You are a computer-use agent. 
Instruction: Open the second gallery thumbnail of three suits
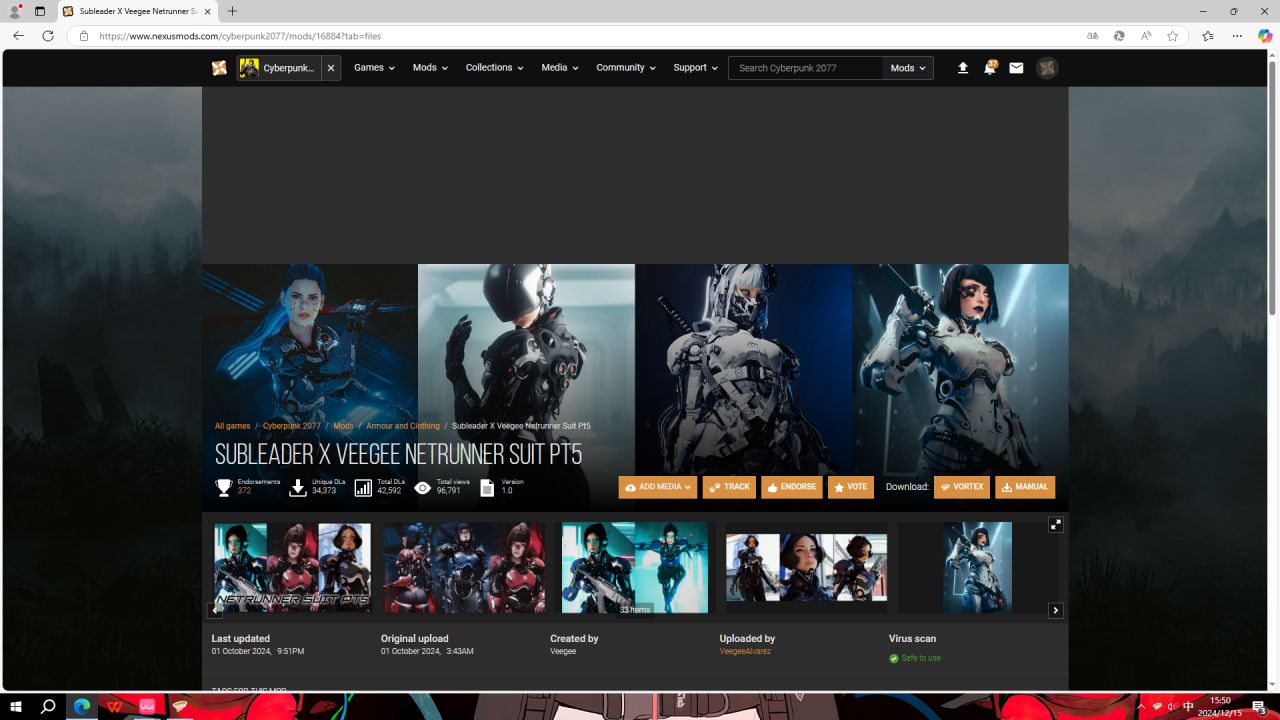[464, 568]
